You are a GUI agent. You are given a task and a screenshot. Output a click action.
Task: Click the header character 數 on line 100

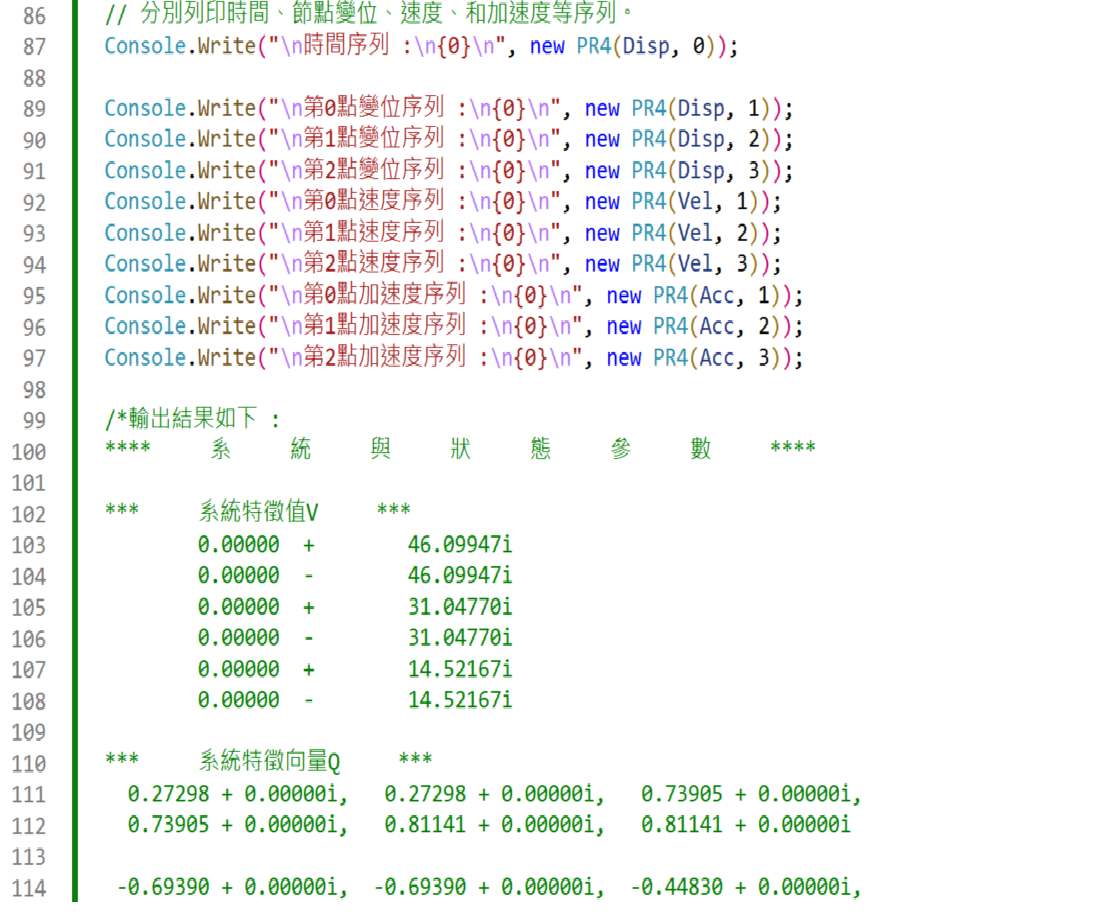701,449
